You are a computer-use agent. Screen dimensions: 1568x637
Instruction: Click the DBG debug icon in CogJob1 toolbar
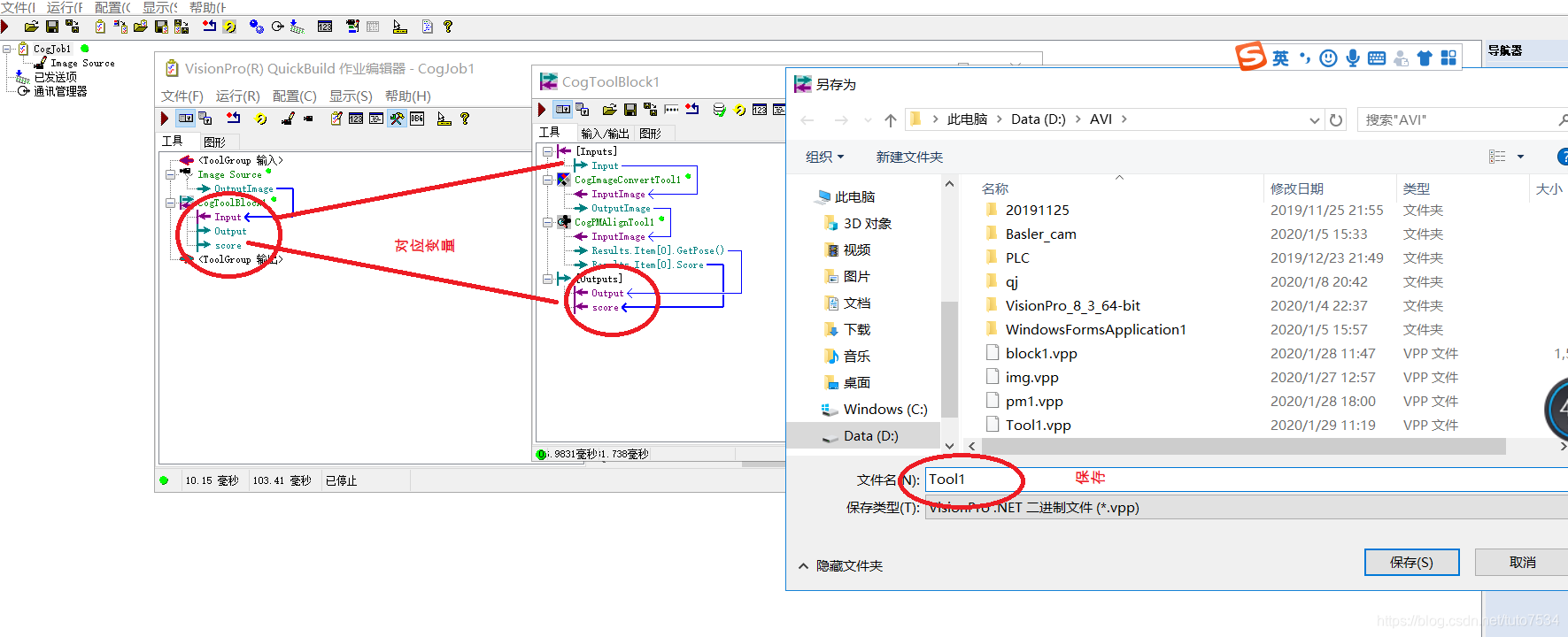417,119
